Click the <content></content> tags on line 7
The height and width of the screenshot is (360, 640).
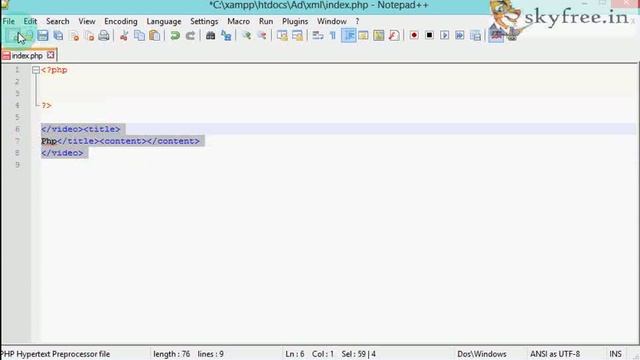coord(150,141)
